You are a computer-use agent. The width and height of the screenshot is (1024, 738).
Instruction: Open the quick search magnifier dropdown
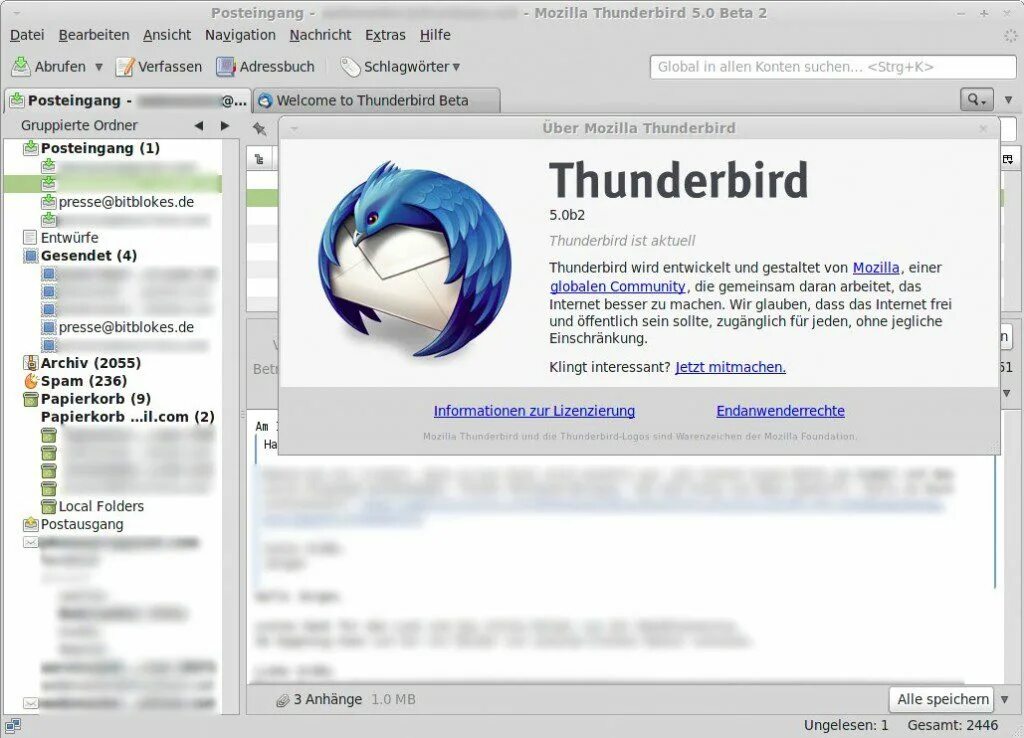pos(976,100)
